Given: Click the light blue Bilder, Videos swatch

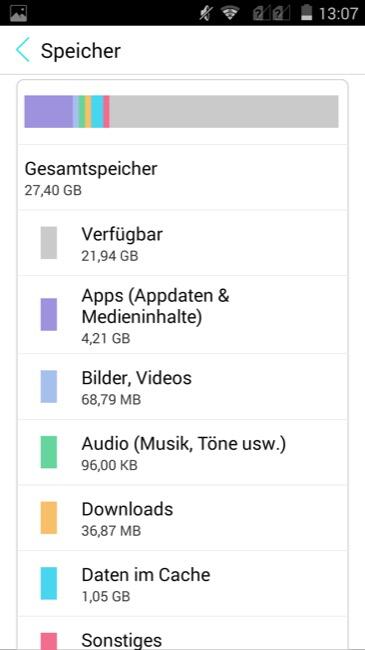Looking at the screenshot, I should 49,387.
